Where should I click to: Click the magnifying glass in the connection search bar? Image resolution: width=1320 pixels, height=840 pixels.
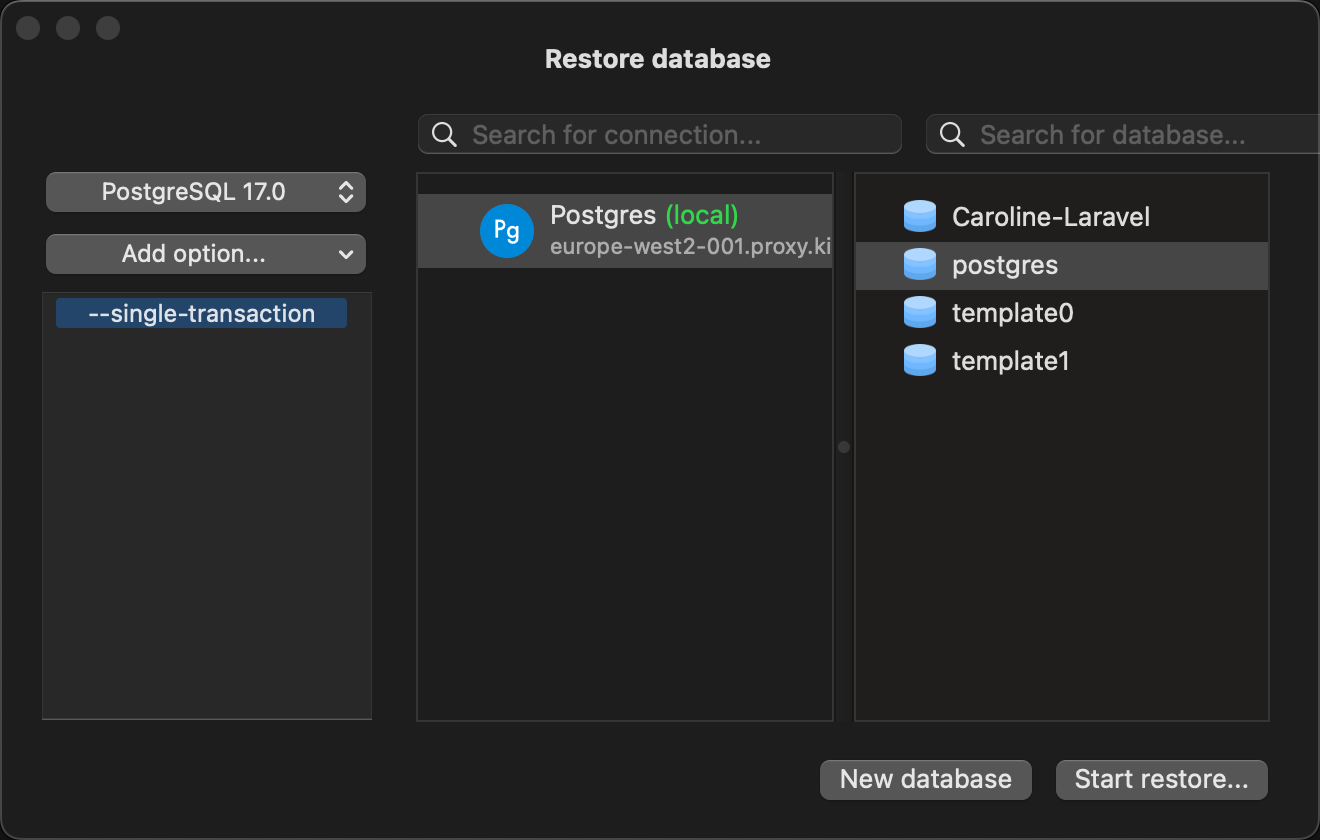[443, 133]
